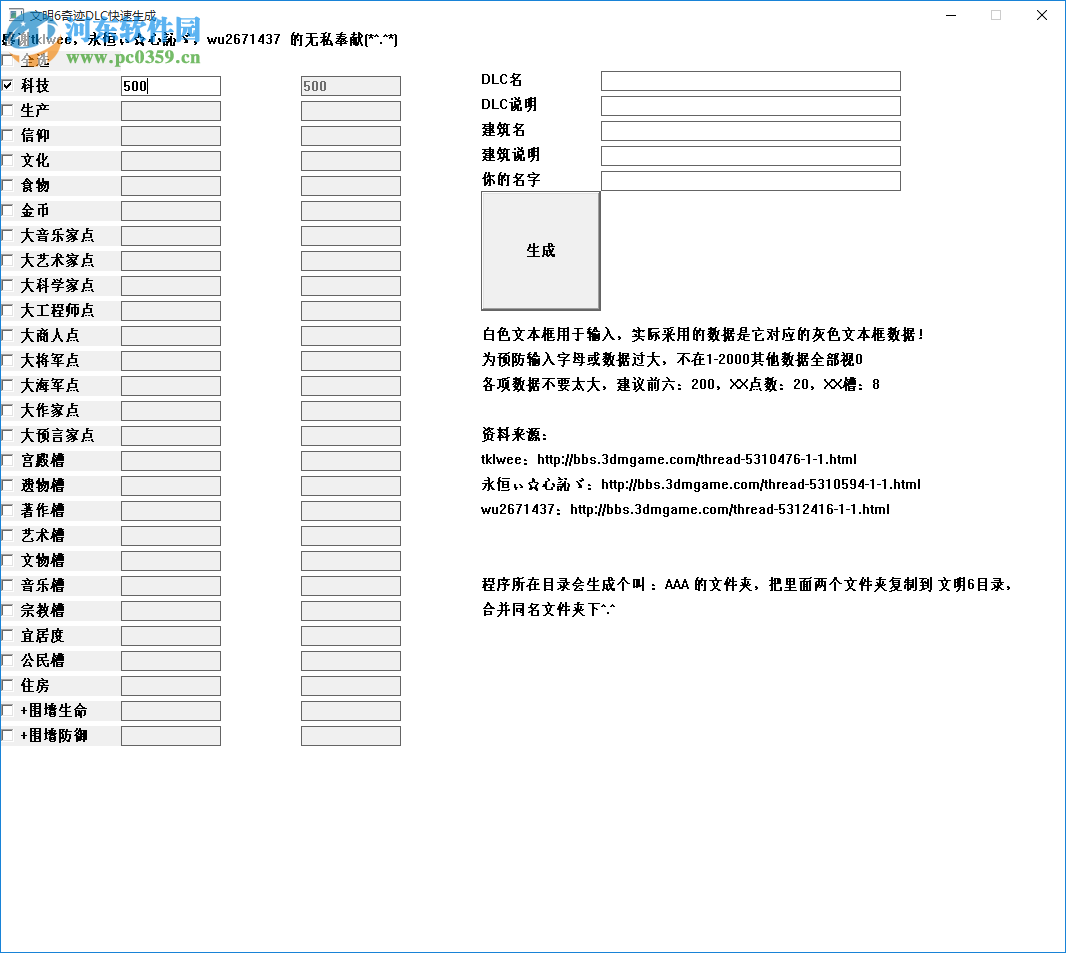Click the 生成 generate button
This screenshot has height=953, width=1066.
(x=540, y=250)
